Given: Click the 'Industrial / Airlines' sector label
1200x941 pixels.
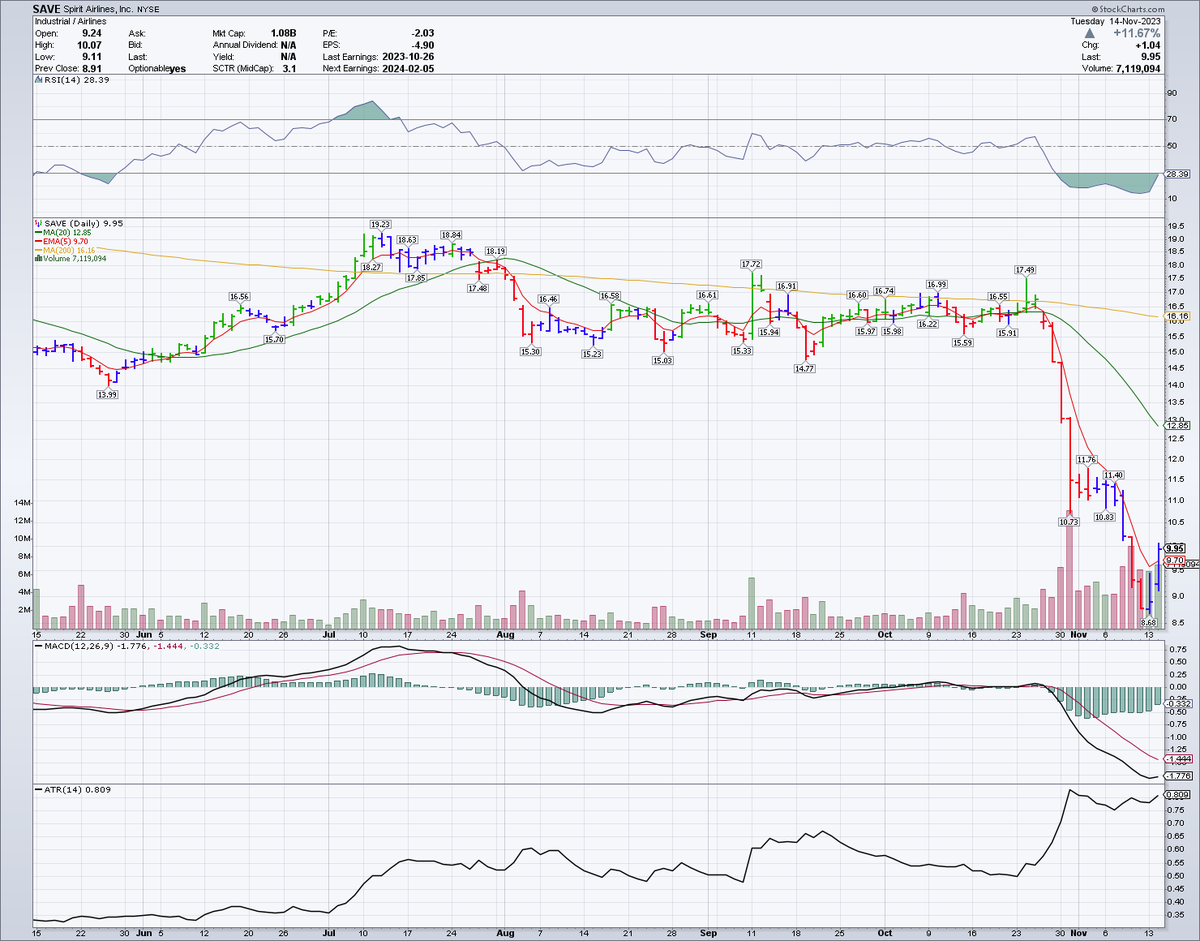Looking at the screenshot, I should [x=69, y=19].
